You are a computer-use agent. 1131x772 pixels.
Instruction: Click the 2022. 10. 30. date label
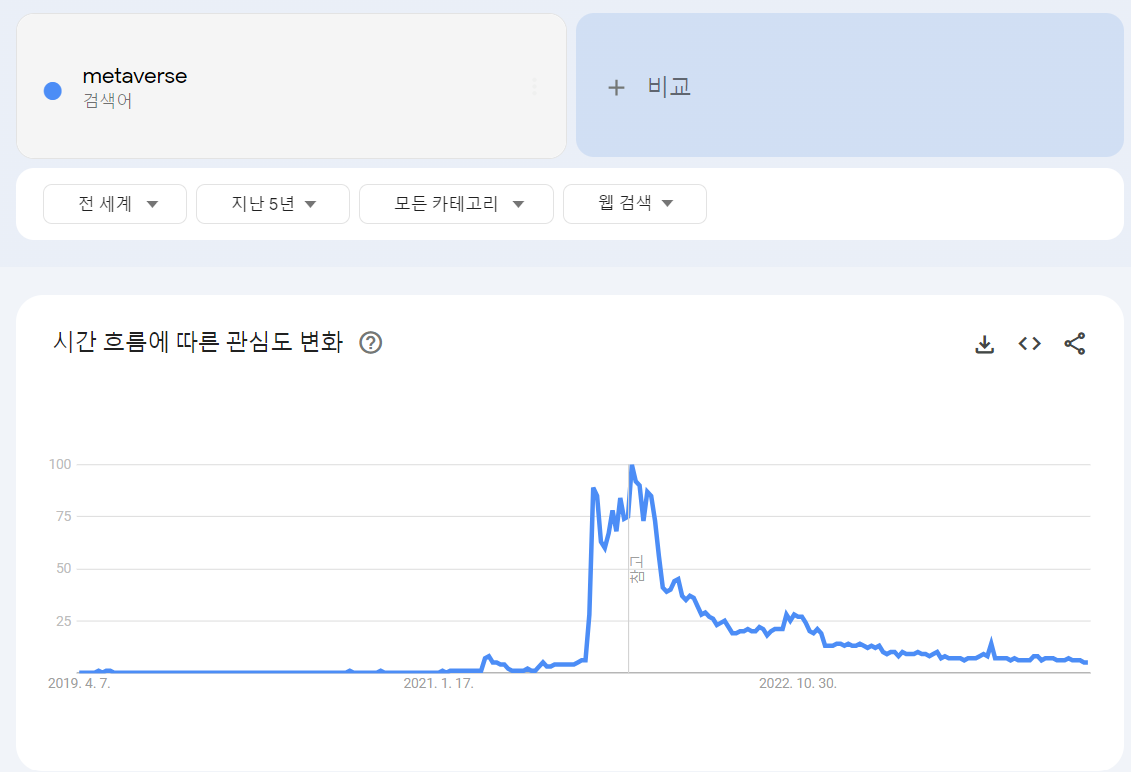[800, 684]
